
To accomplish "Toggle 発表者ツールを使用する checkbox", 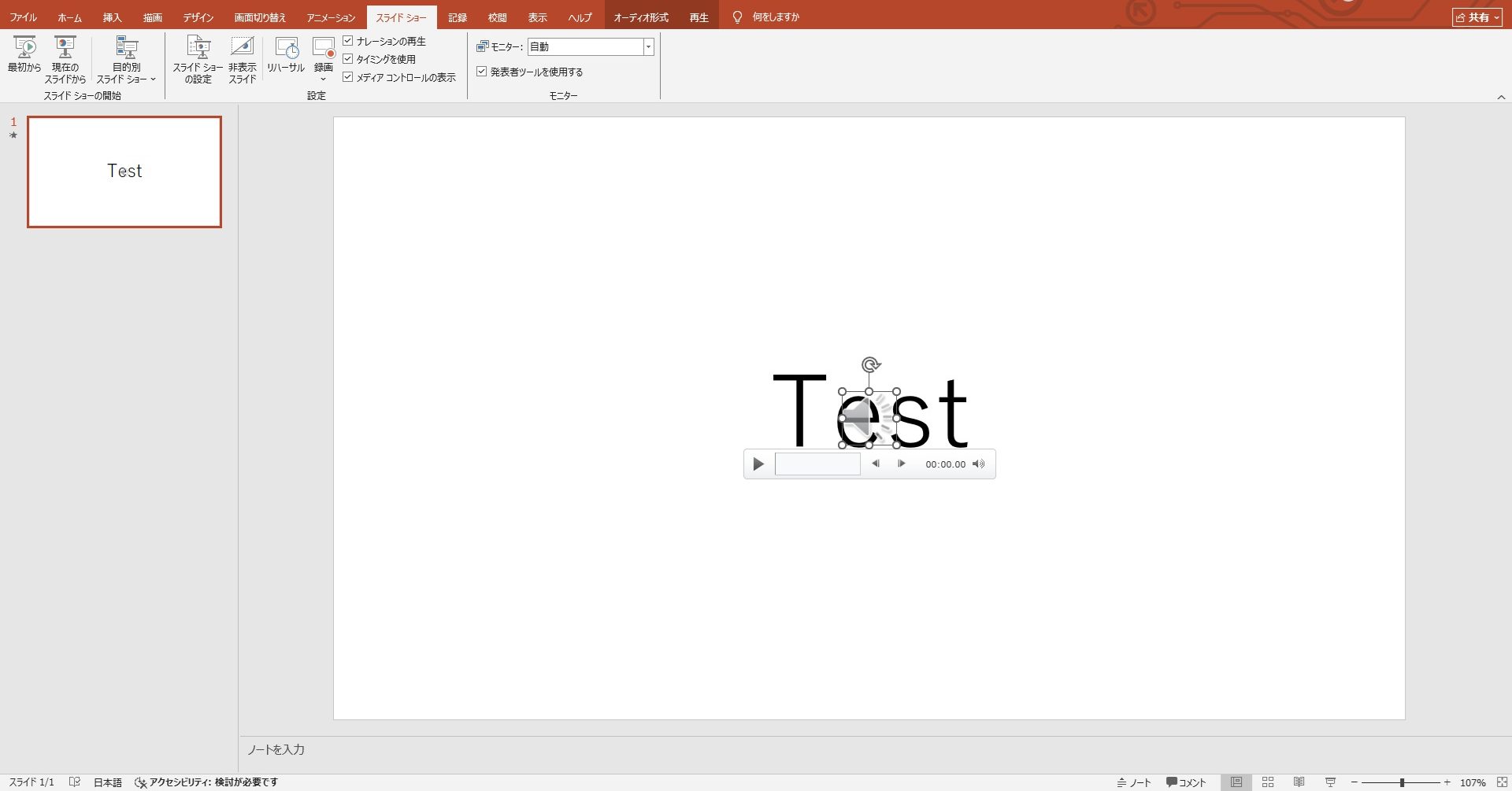I will point(482,72).
